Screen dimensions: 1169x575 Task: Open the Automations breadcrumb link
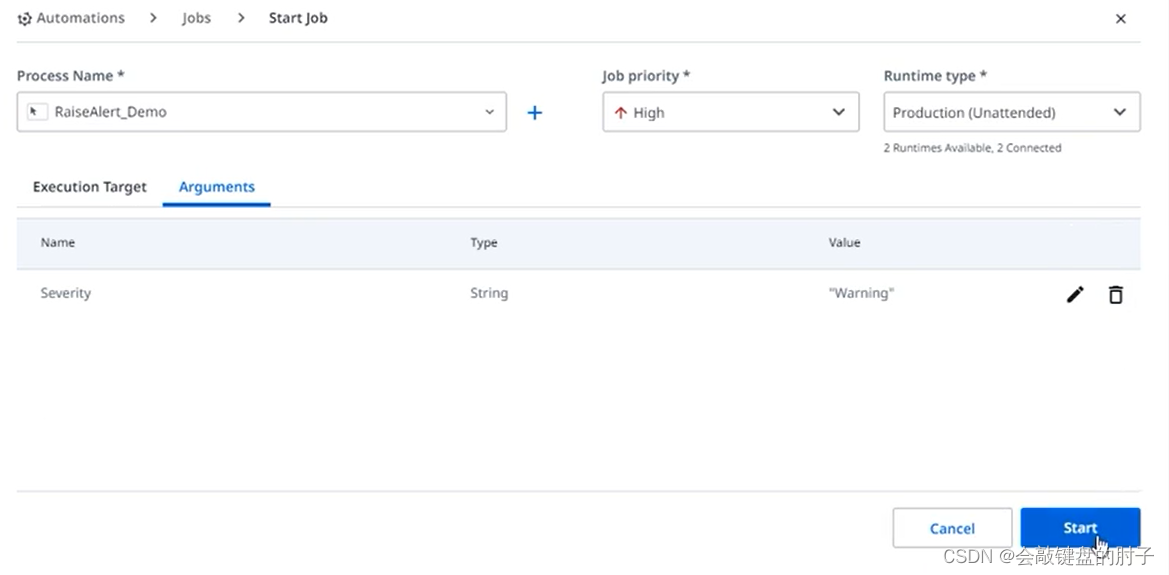[81, 18]
